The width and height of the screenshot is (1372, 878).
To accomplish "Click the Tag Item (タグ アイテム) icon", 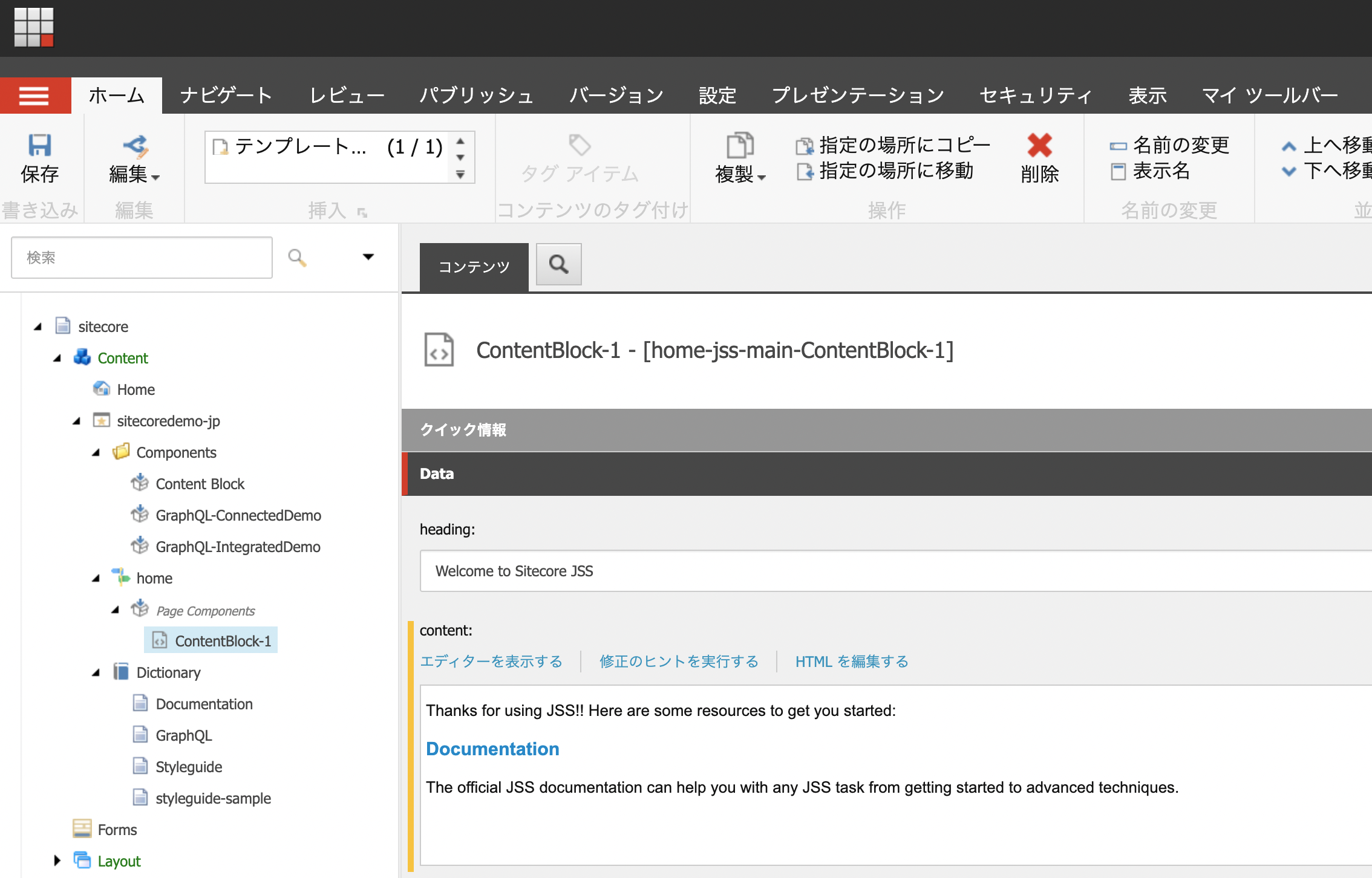I will pos(580,145).
